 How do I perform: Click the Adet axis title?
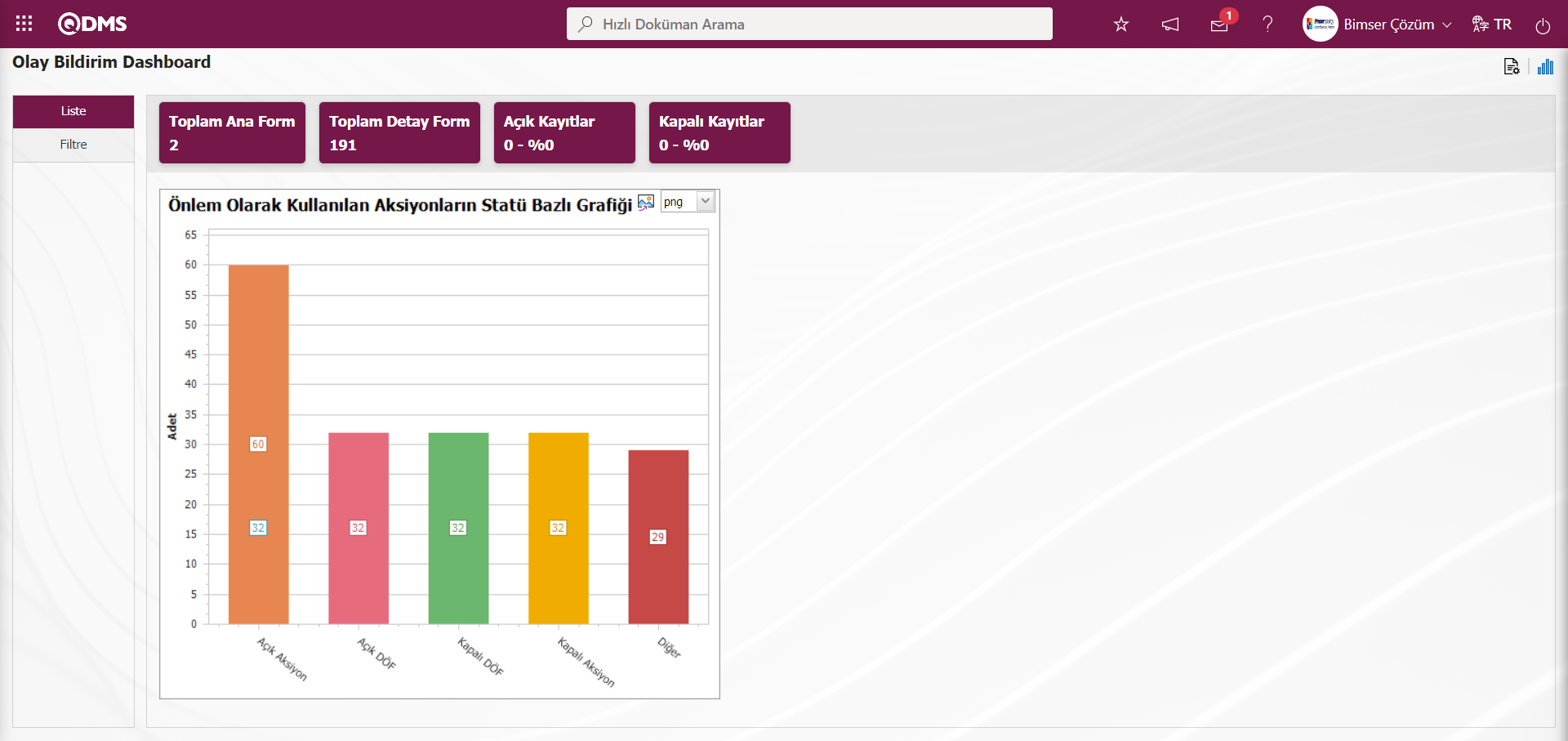pos(172,426)
